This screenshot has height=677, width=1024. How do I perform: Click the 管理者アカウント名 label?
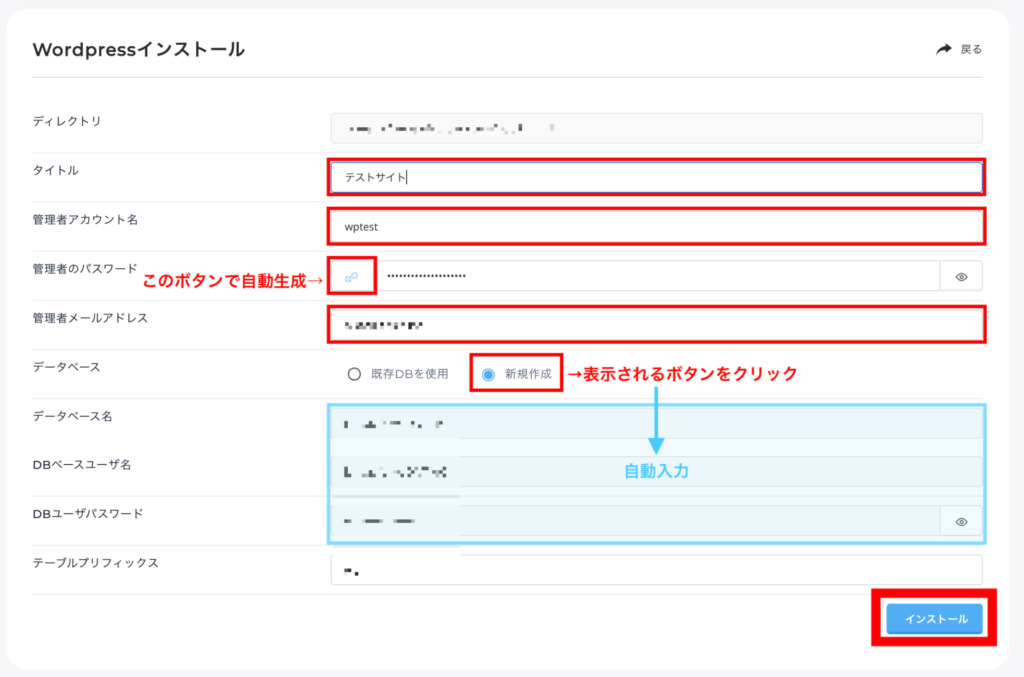[86, 220]
